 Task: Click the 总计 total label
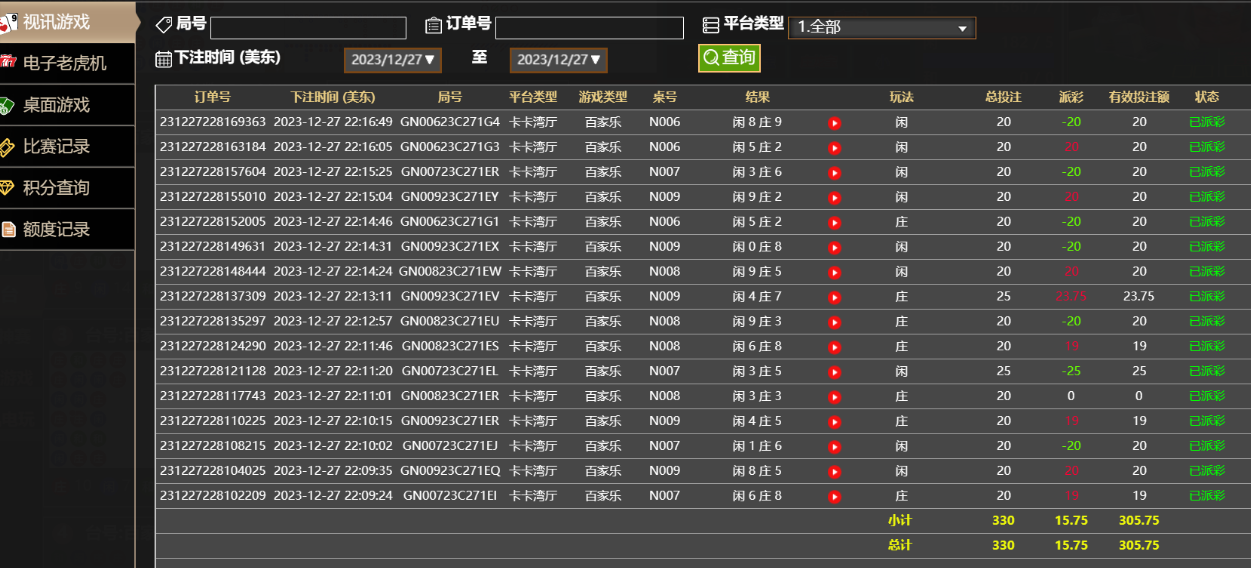tap(900, 546)
